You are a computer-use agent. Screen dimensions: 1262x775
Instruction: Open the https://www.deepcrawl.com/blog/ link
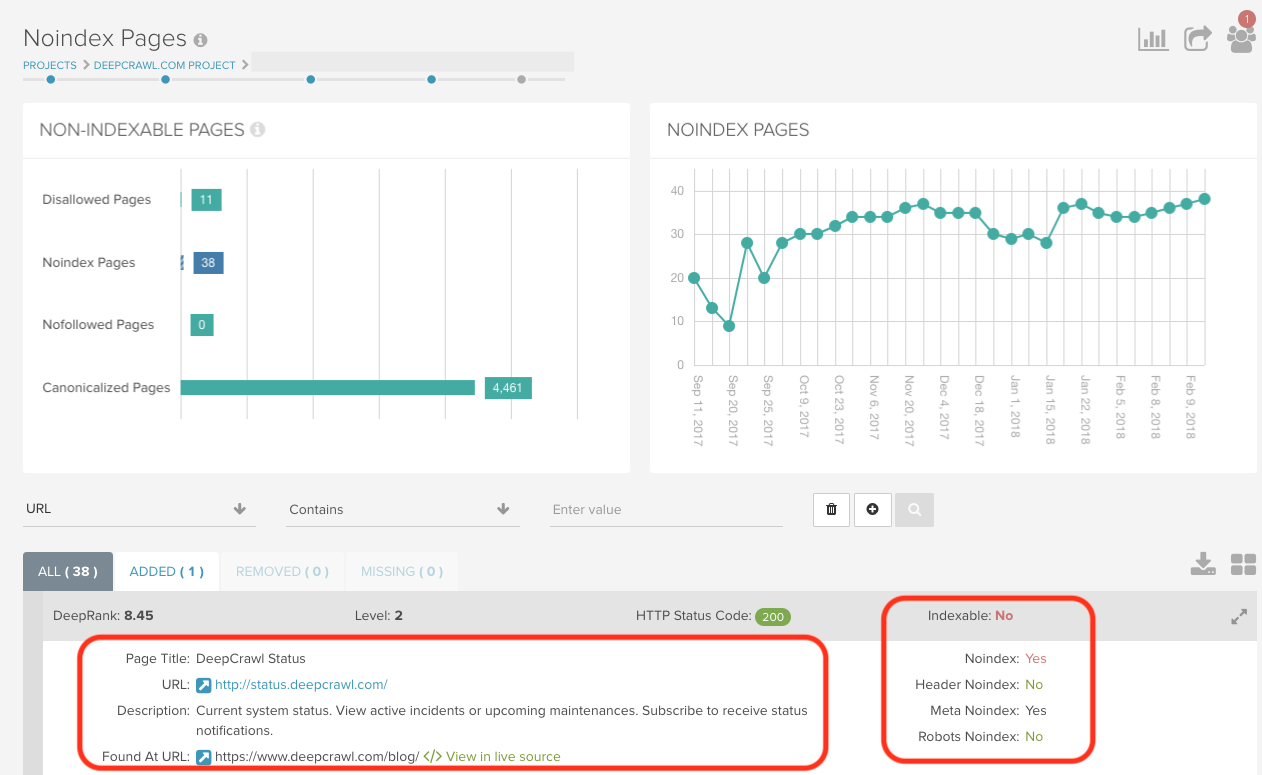[317, 757]
